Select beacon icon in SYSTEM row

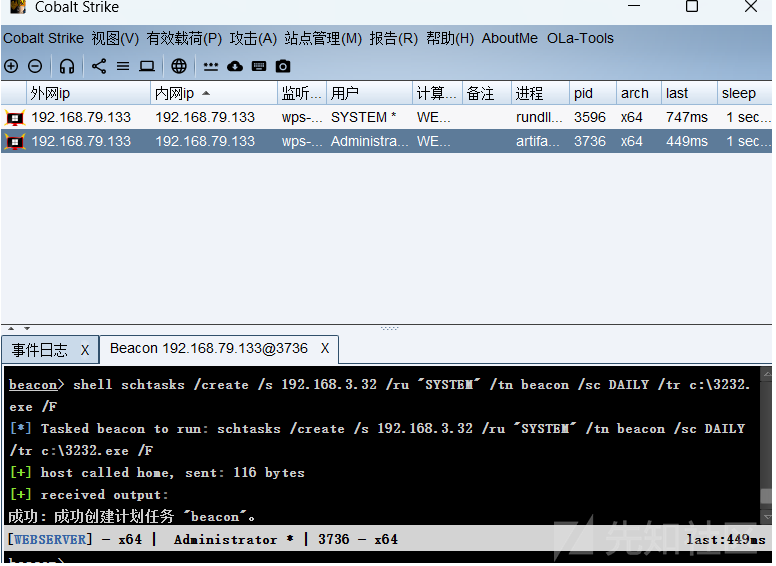point(15,118)
